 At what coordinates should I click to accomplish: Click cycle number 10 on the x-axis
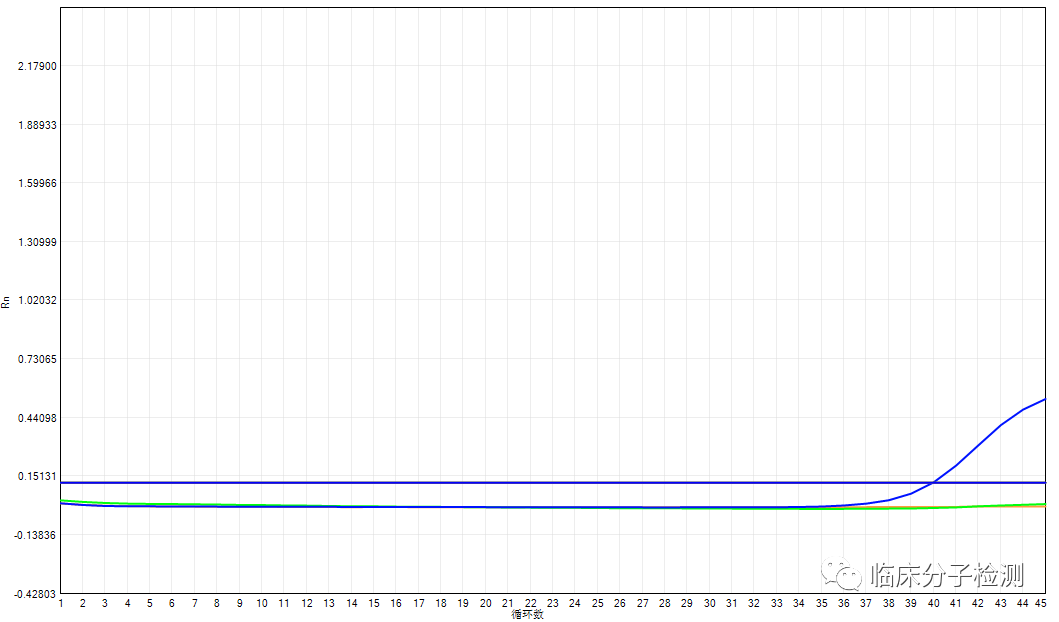262,604
